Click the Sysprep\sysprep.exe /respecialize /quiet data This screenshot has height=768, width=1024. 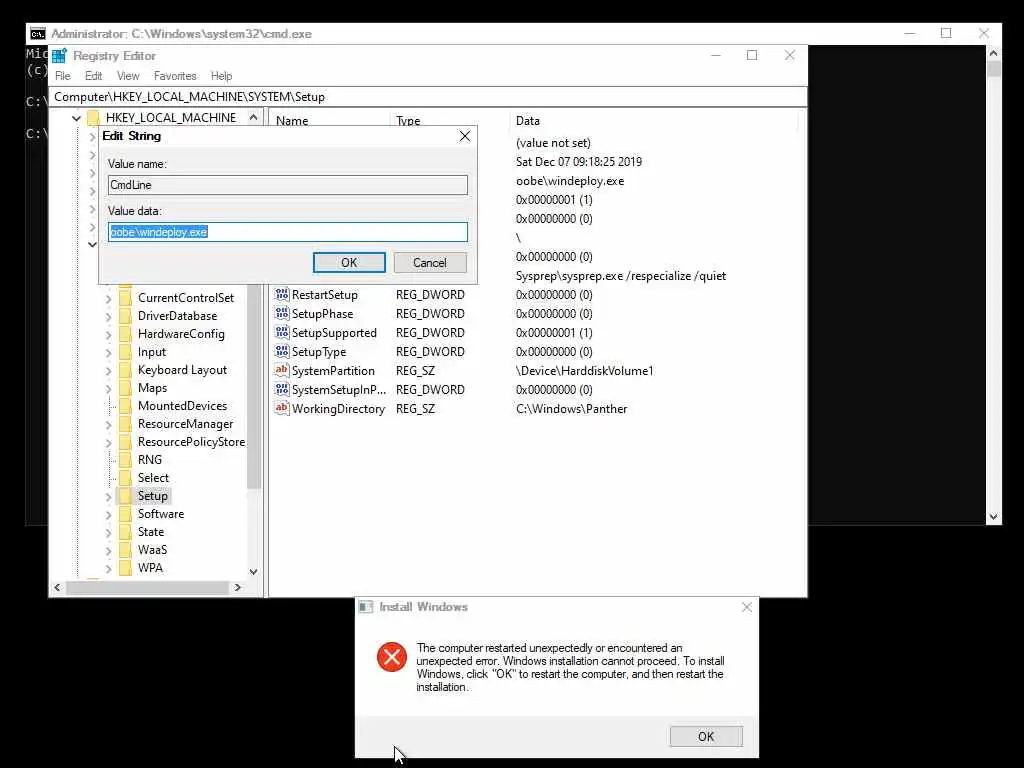(621, 276)
